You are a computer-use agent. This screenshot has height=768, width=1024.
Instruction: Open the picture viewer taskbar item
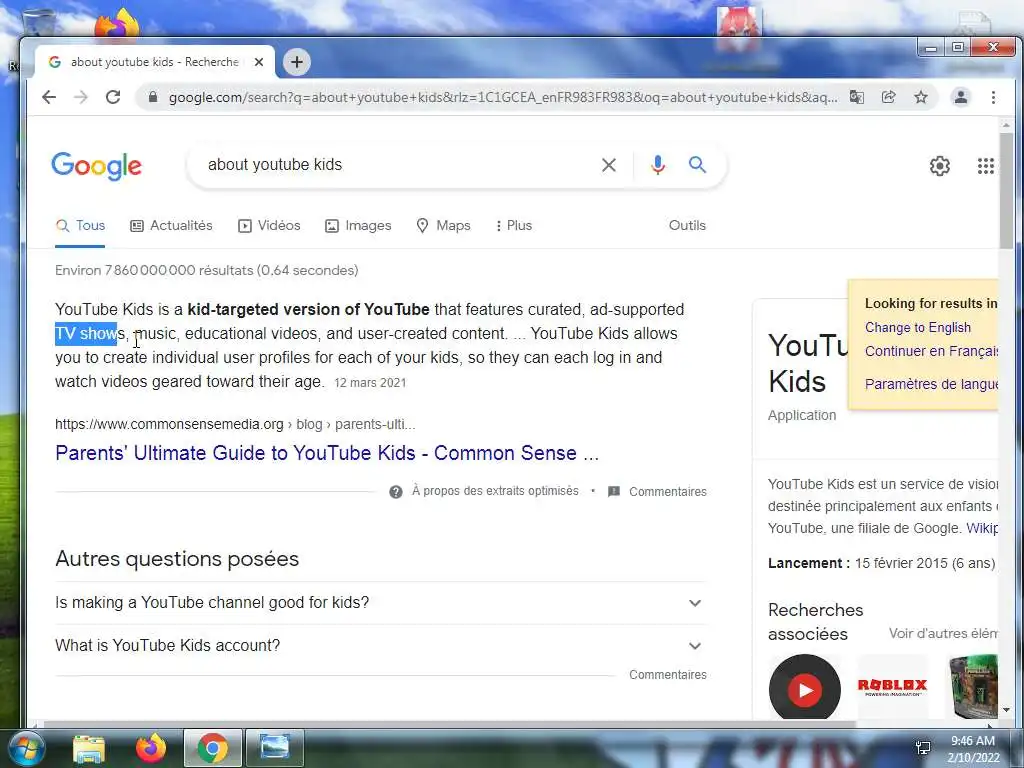tap(275, 748)
